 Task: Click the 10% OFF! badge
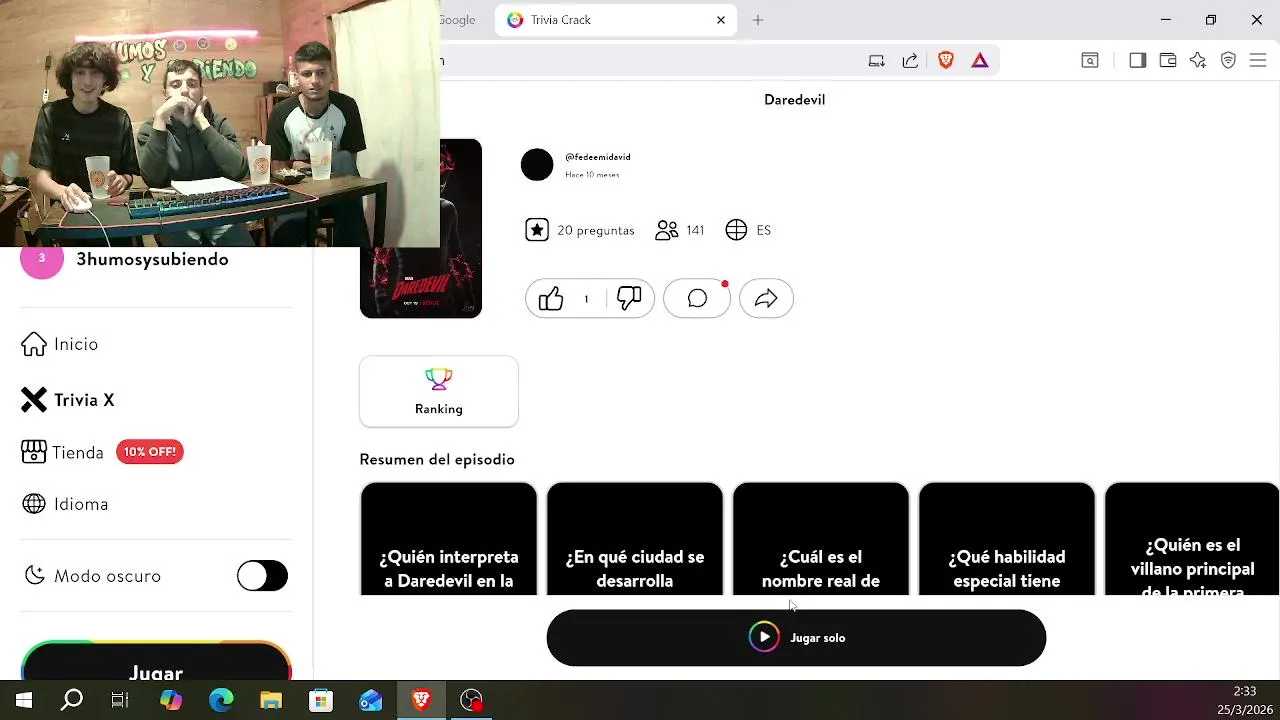pos(150,452)
